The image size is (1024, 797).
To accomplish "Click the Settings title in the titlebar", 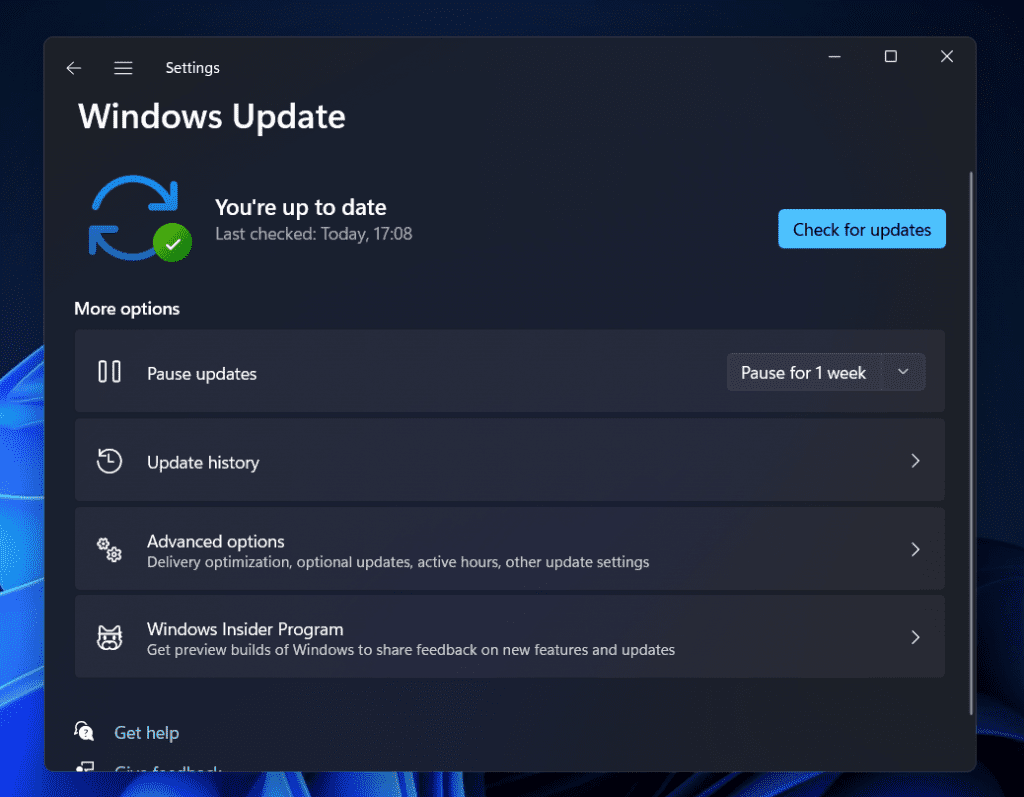I will (x=192, y=67).
